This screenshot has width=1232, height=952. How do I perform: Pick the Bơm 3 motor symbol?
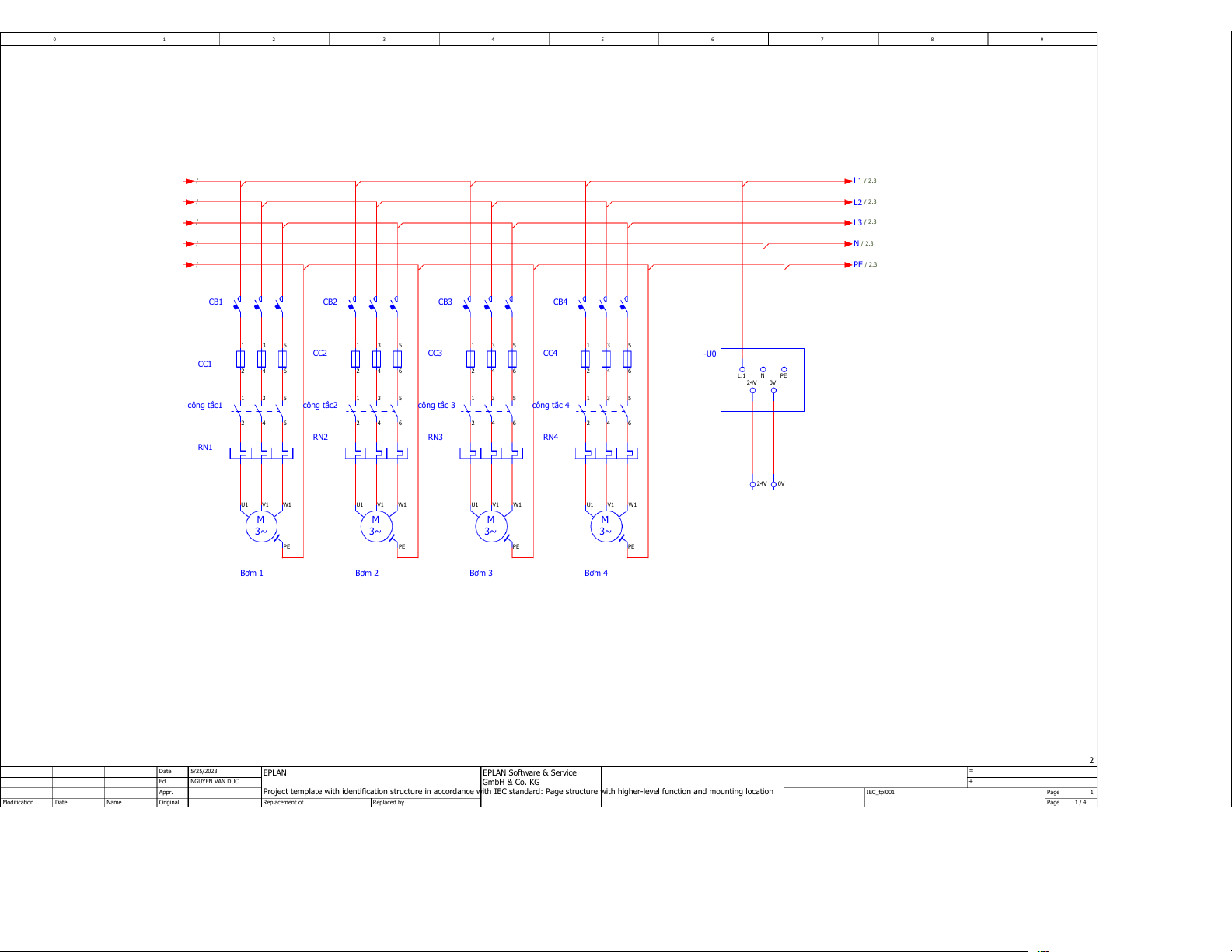(x=490, y=526)
